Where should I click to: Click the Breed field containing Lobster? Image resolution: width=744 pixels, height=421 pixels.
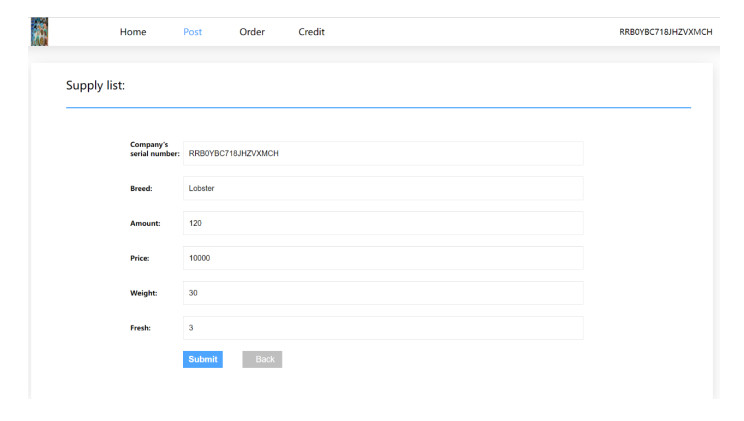coord(382,188)
